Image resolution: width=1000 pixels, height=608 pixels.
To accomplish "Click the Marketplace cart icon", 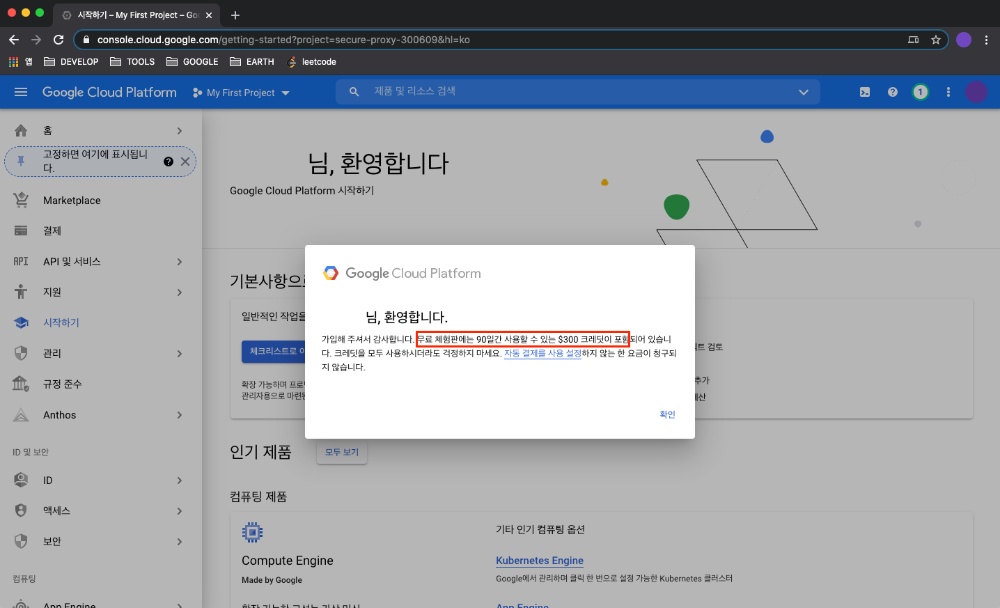I will tap(21, 200).
